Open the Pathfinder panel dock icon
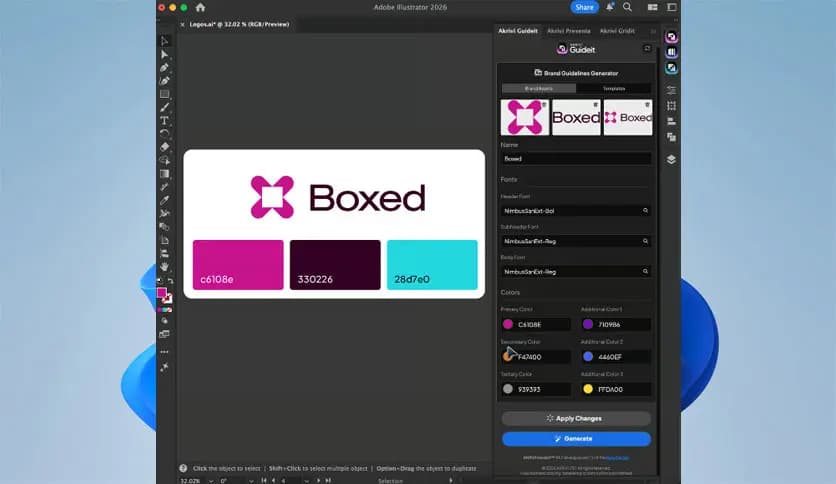This screenshot has height=484, width=836. pos(671,137)
